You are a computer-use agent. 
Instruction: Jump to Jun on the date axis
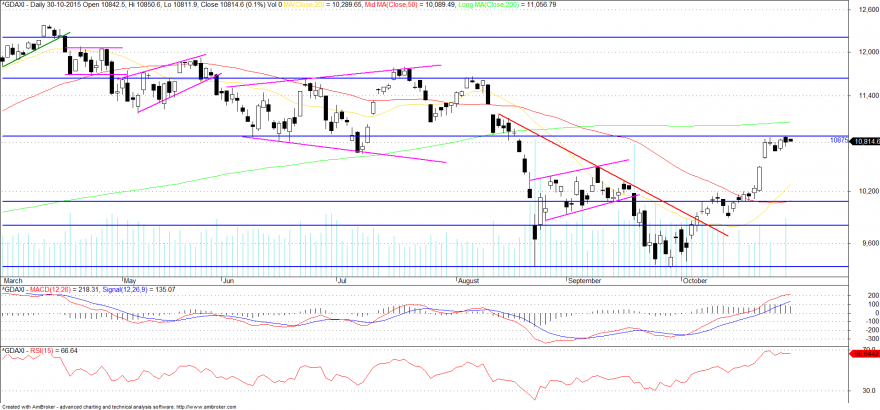[228, 279]
